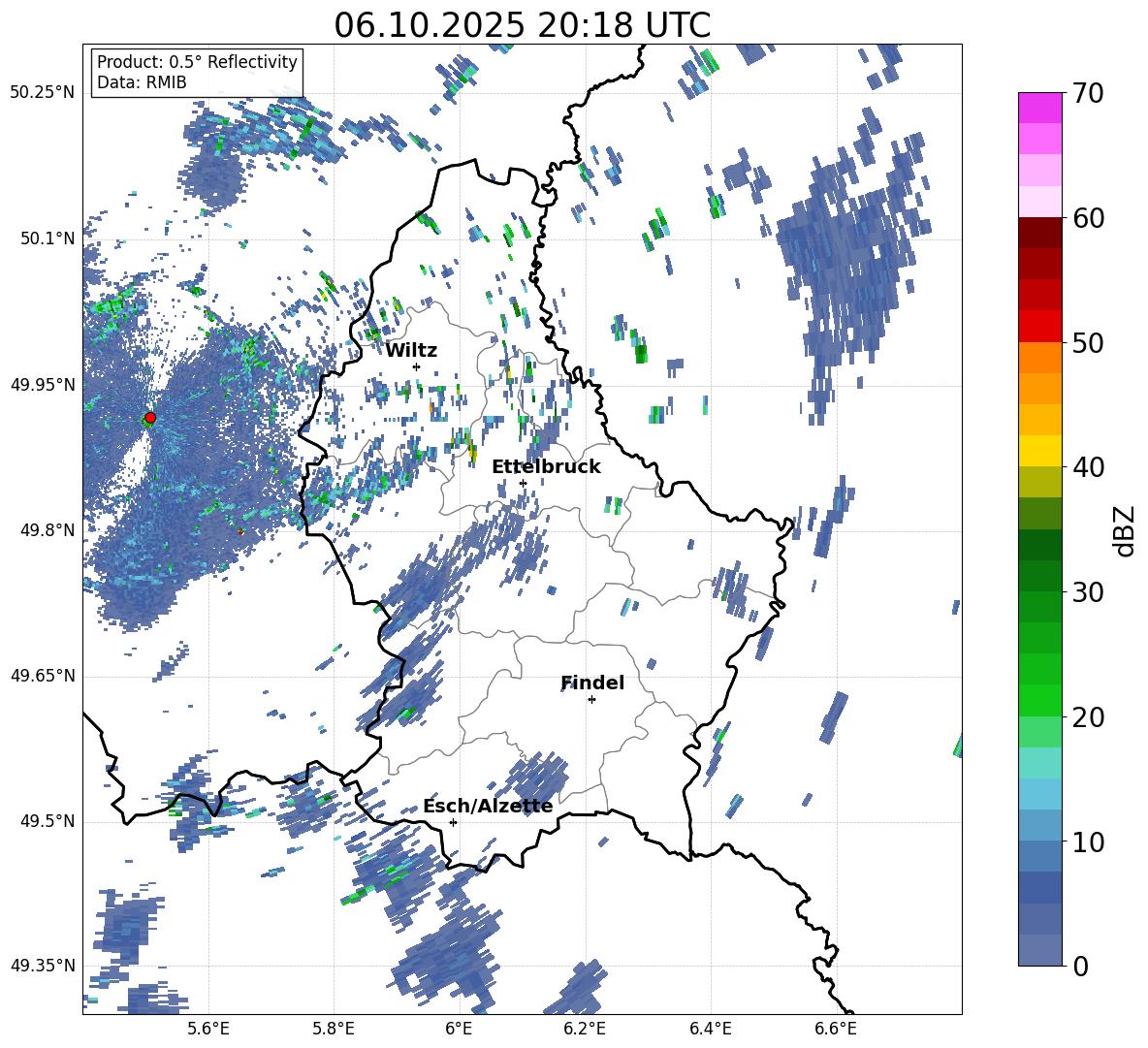
Task: Click the 50.25°N latitude label
Action: [43, 93]
